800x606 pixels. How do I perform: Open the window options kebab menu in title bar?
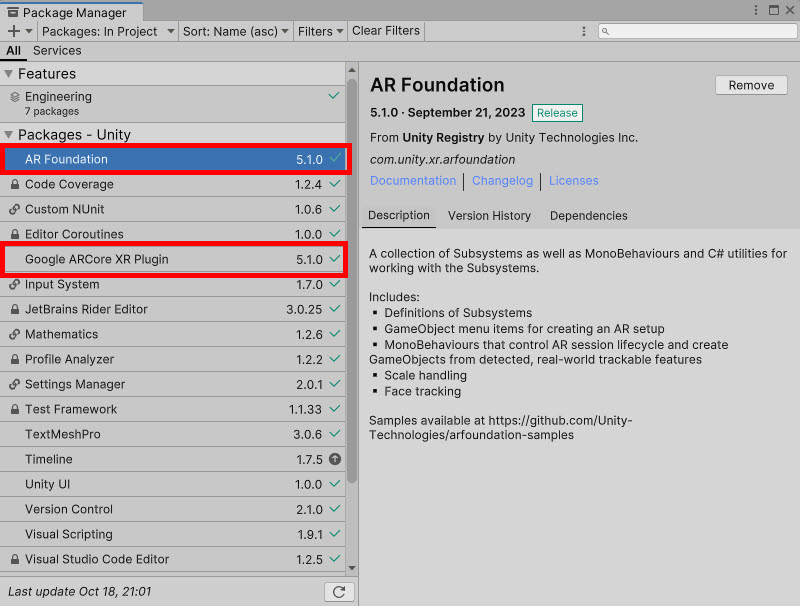[756, 10]
